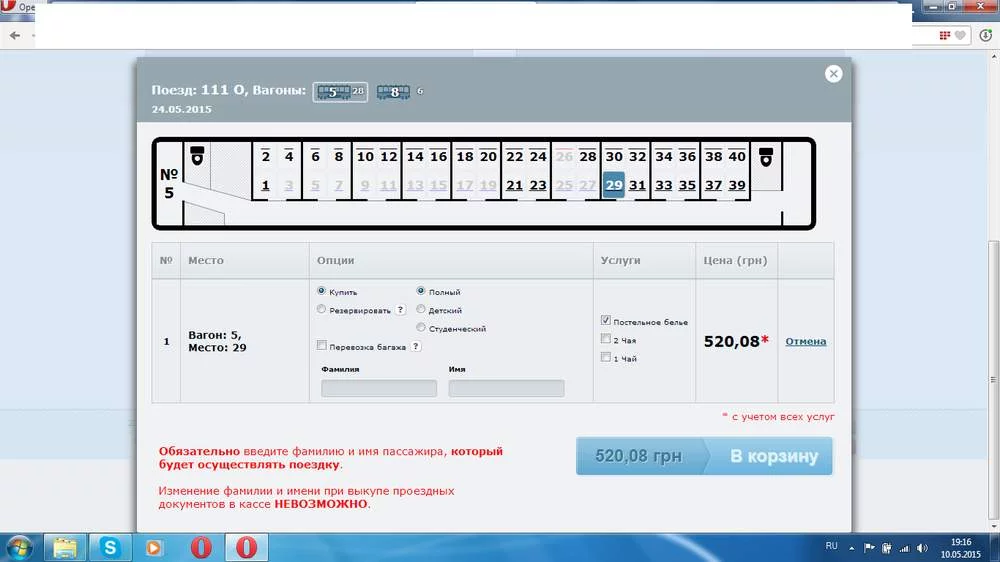1000x562 pixels.
Task: Uncheck Постельное белье service
Action: click(605, 320)
